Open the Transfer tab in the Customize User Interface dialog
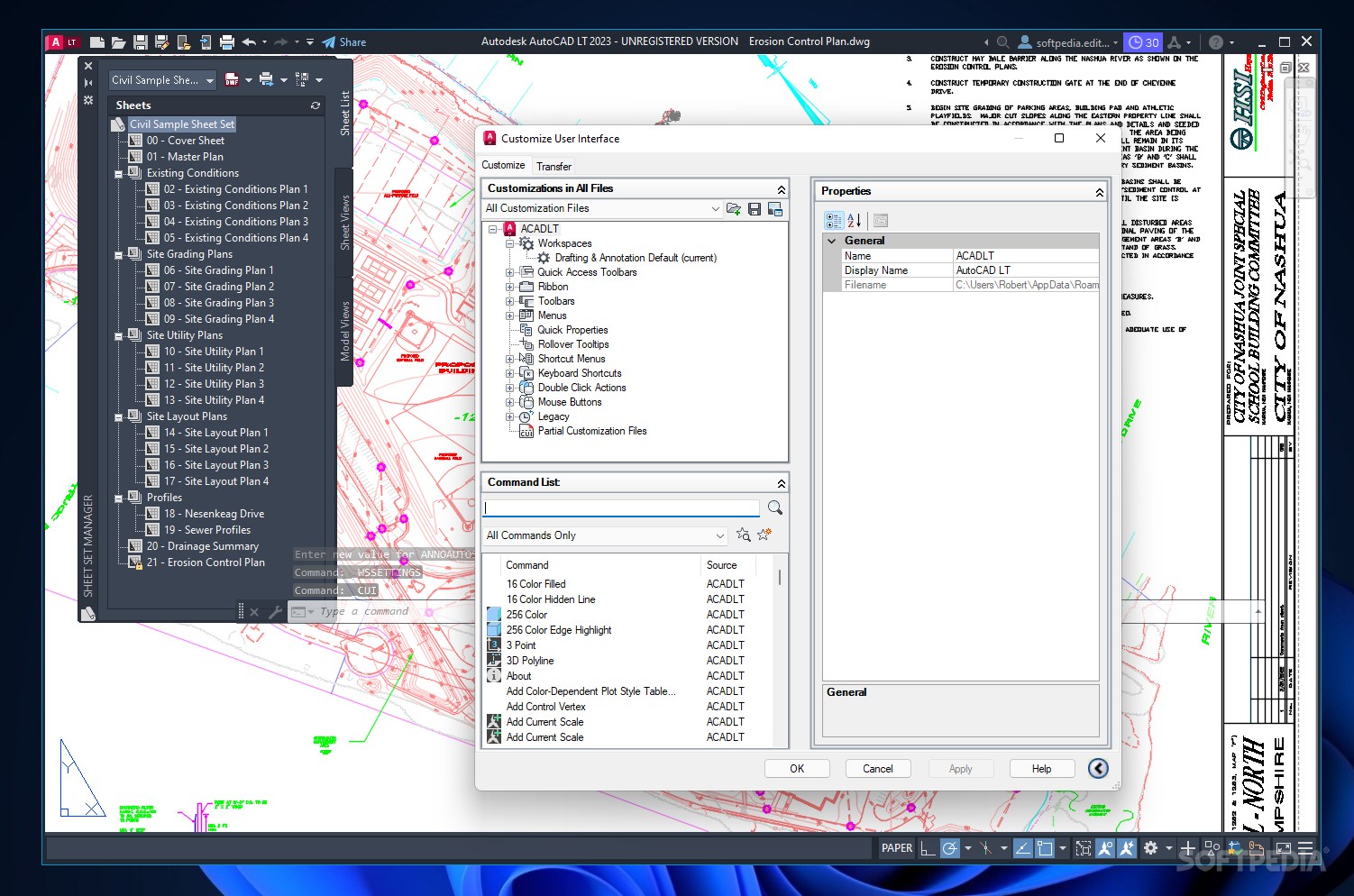 [553, 166]
